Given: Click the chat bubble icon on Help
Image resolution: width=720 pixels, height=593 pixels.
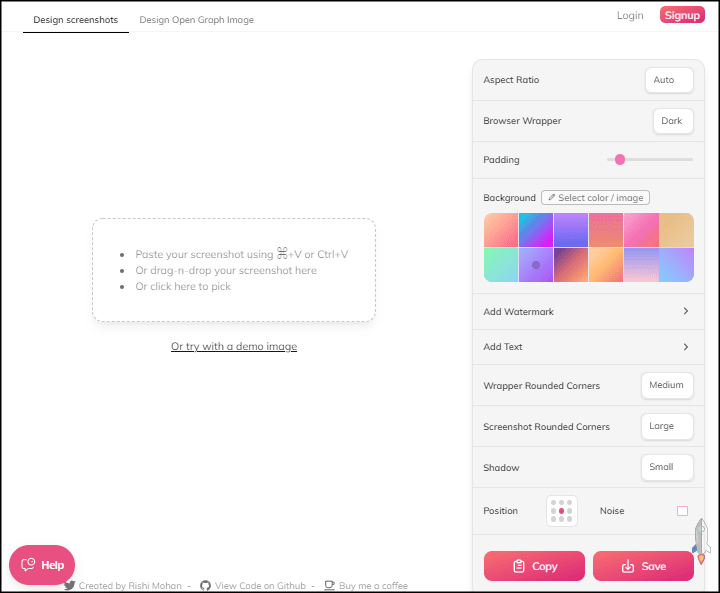Looking at the screenshot, I should 28,565.
